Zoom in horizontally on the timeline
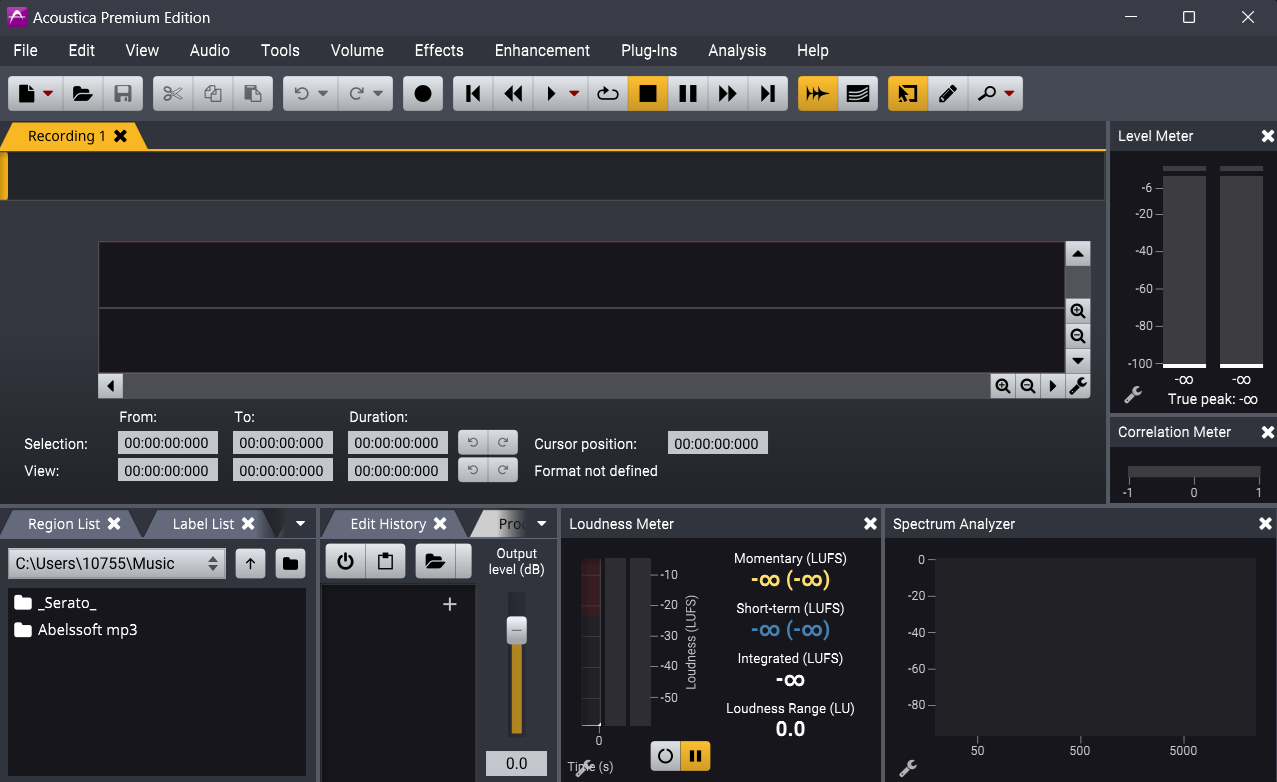This screenshot has width=1277, height=782. point(1002,386)
